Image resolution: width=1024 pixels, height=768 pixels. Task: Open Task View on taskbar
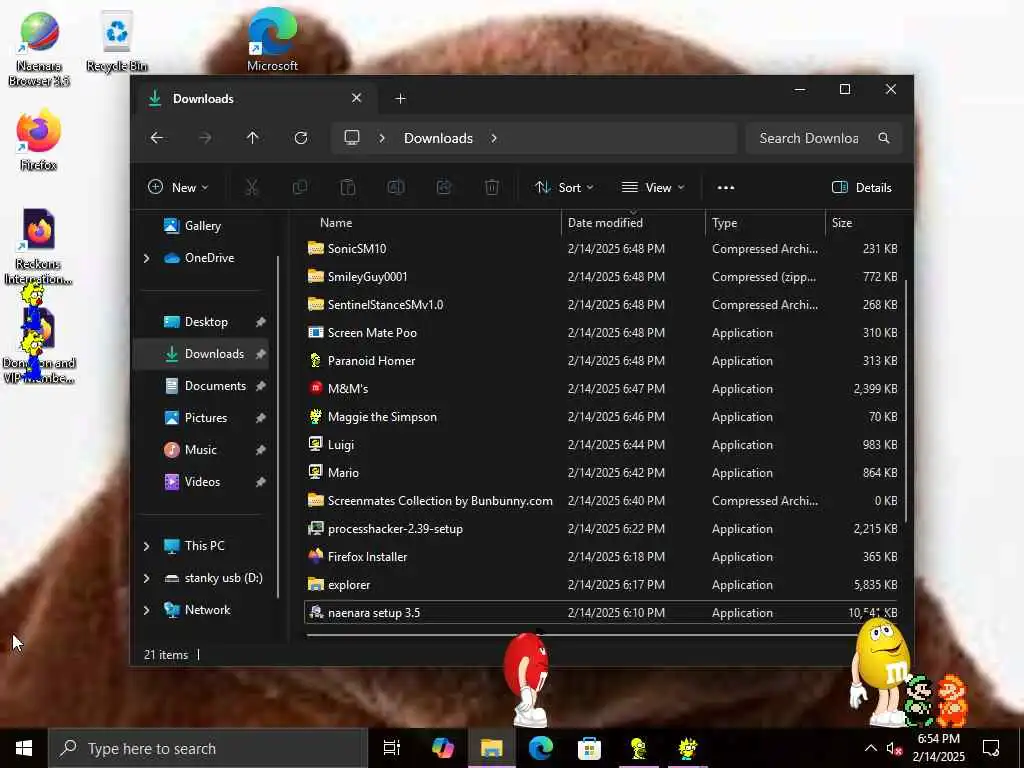point(392,748)
